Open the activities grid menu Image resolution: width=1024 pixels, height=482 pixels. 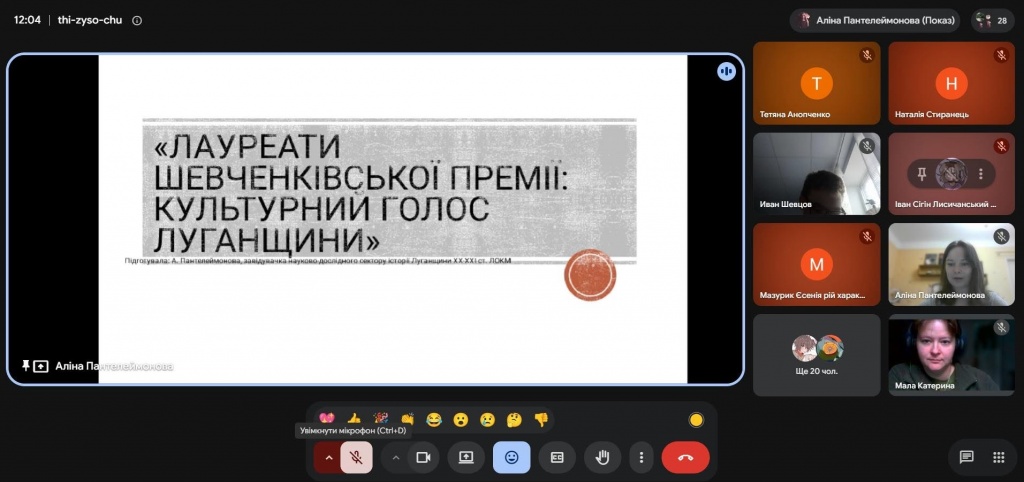click(x=998, y=457)
